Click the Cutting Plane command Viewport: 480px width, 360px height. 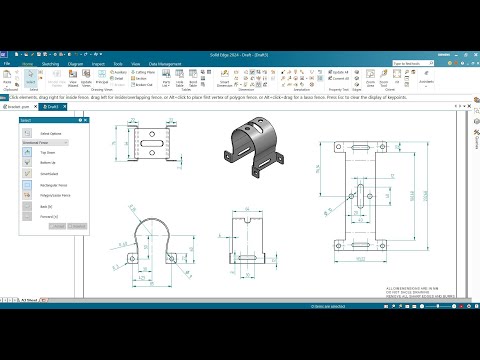[x=143, y=72]
